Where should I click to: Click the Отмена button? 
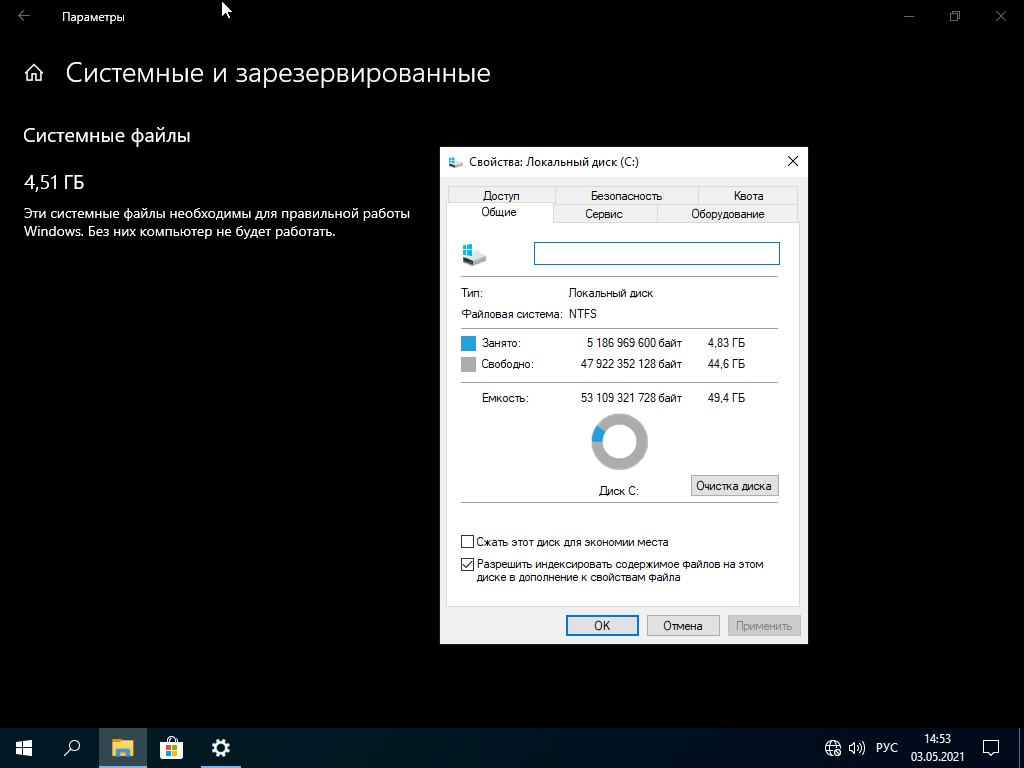click(x=683, y=626)
